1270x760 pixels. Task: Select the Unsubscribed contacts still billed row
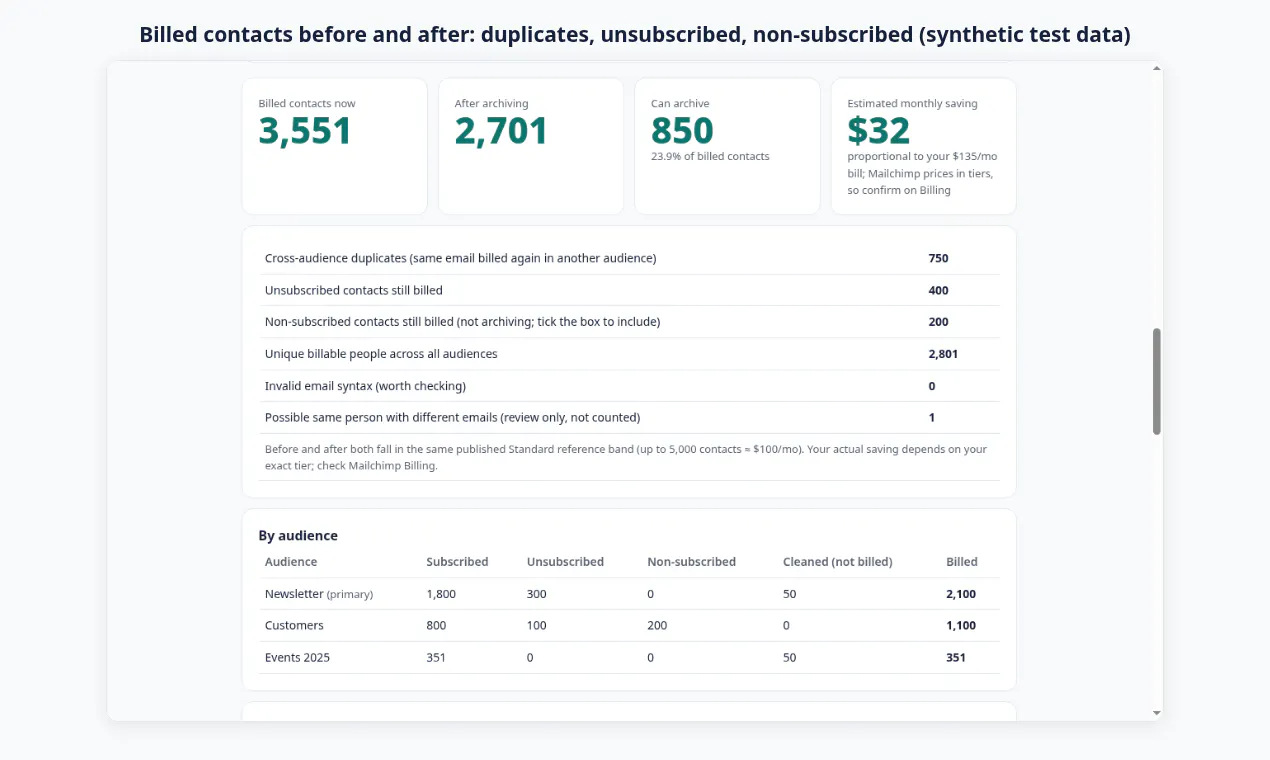click(629, 290)
